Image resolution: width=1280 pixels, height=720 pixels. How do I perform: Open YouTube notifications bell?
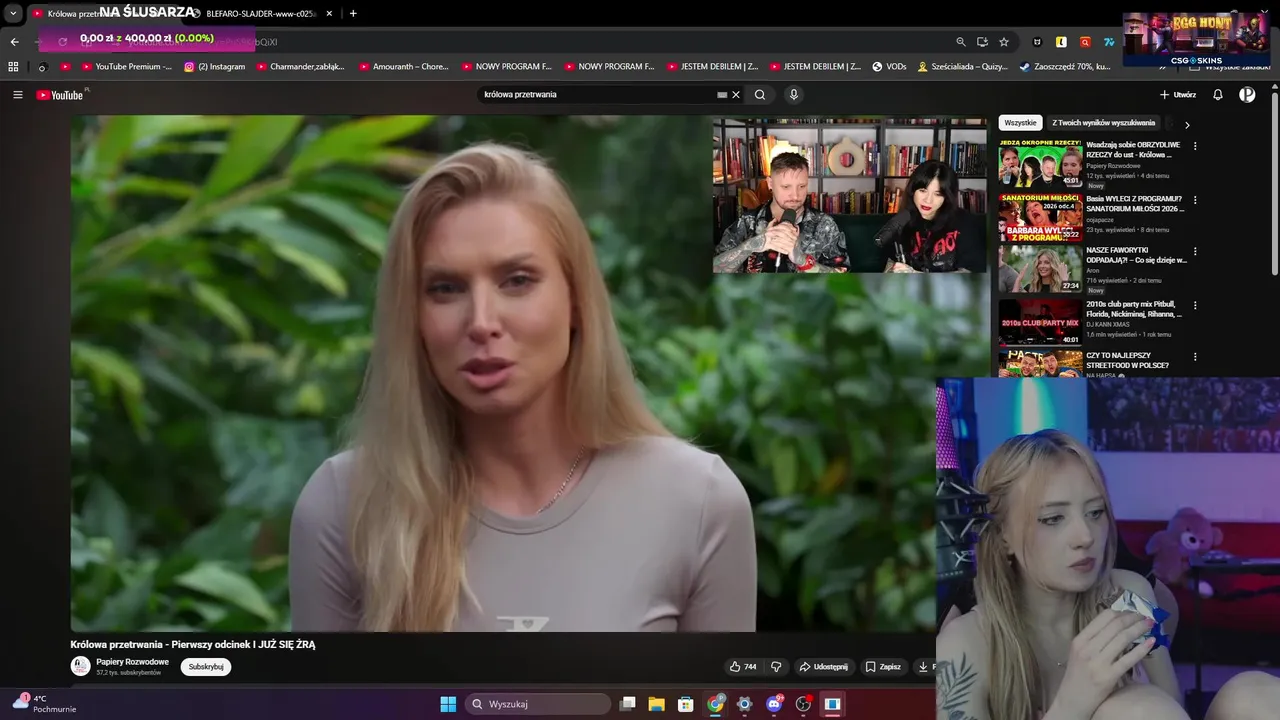click(x=1218, y=94)
